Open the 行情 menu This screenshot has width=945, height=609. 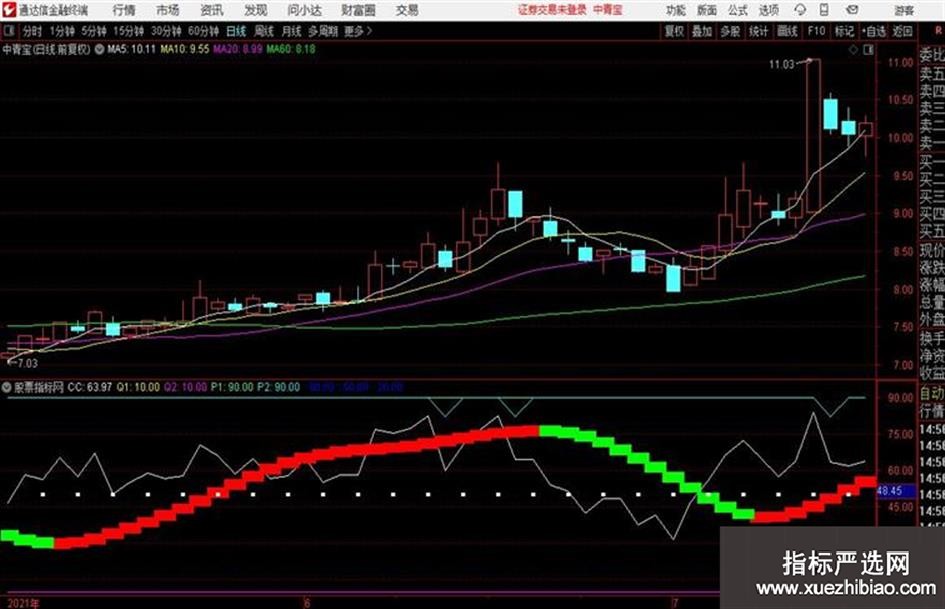click(x=124, y=10)
